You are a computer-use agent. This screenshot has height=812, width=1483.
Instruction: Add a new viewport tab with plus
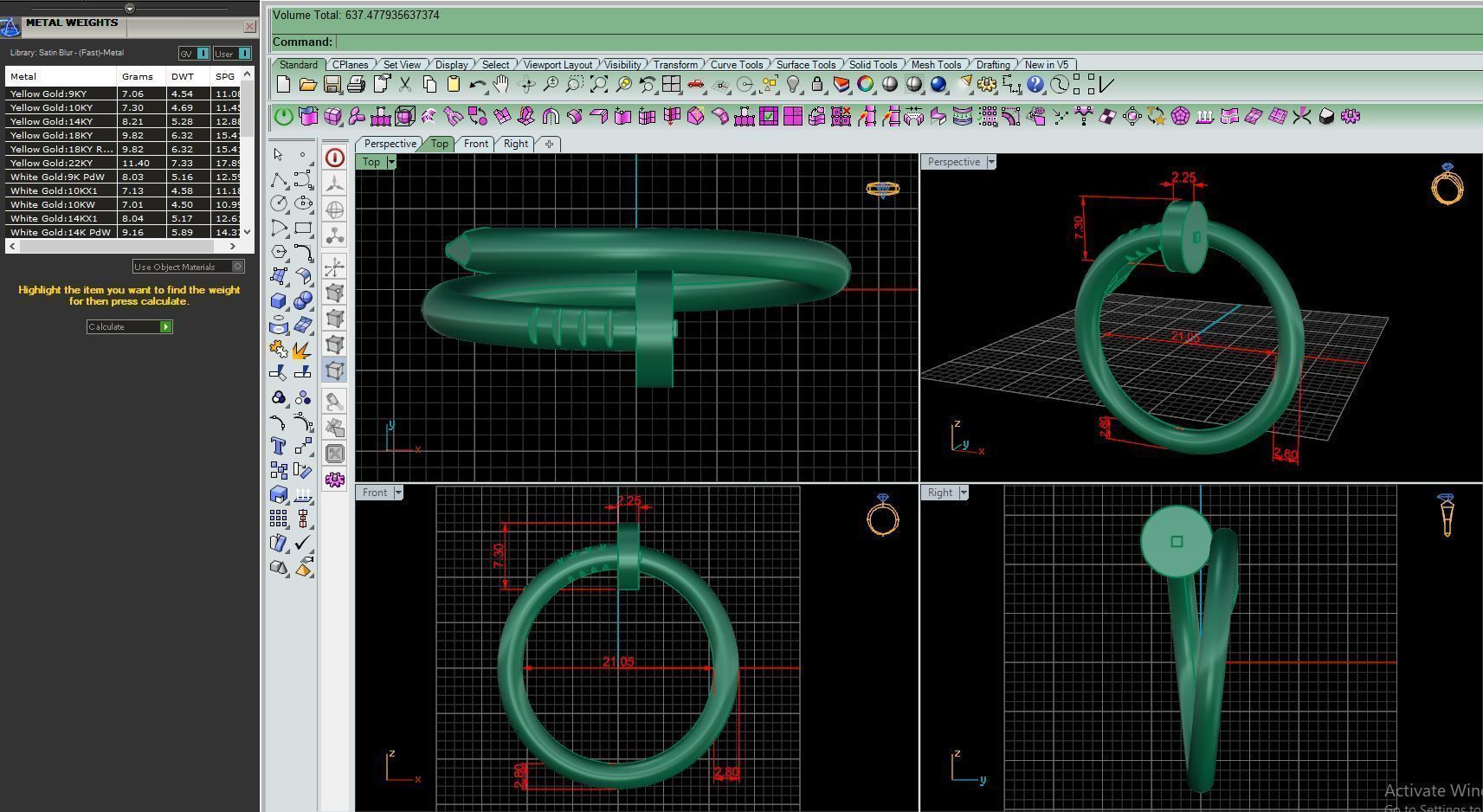(x=549, y=144)
